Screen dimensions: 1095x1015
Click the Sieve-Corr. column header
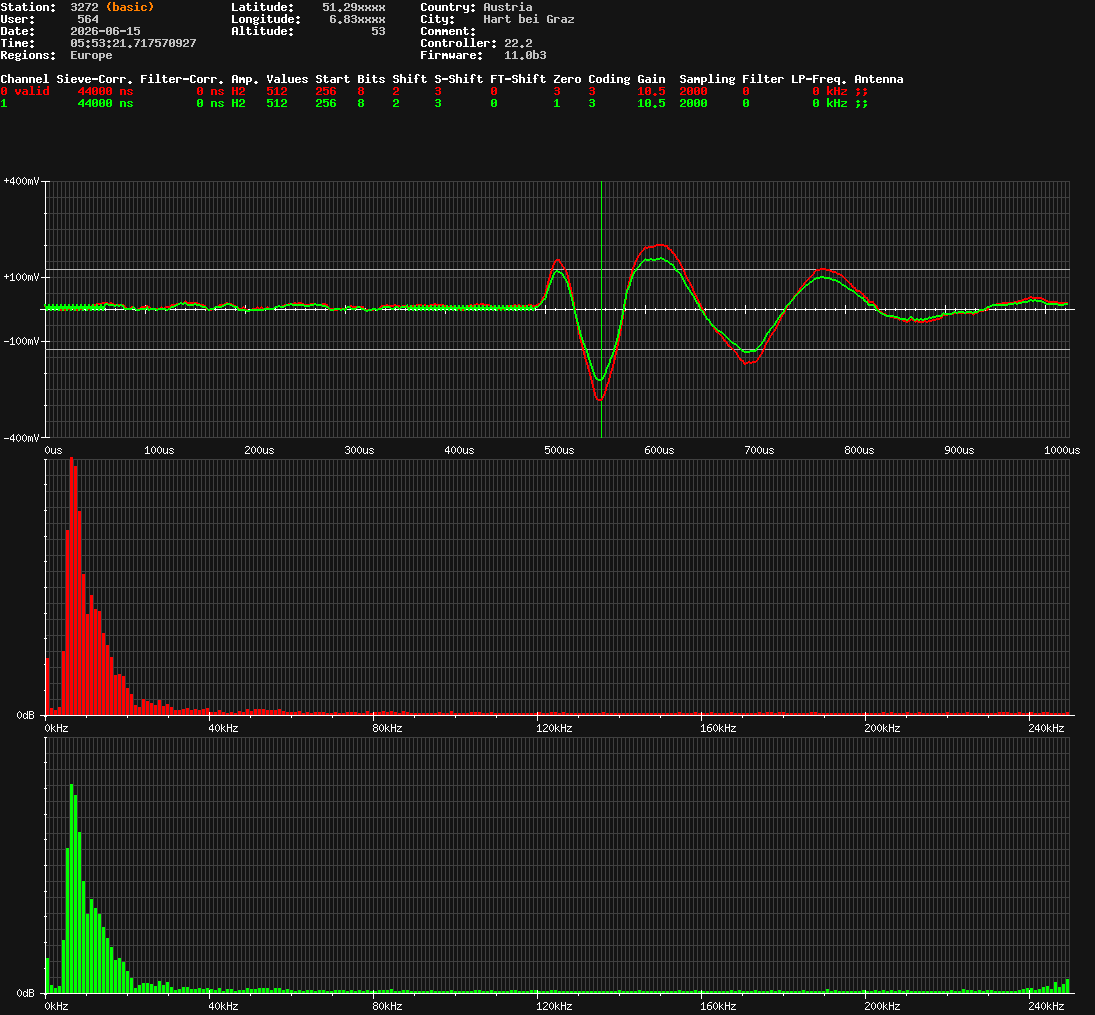point(95,79)
